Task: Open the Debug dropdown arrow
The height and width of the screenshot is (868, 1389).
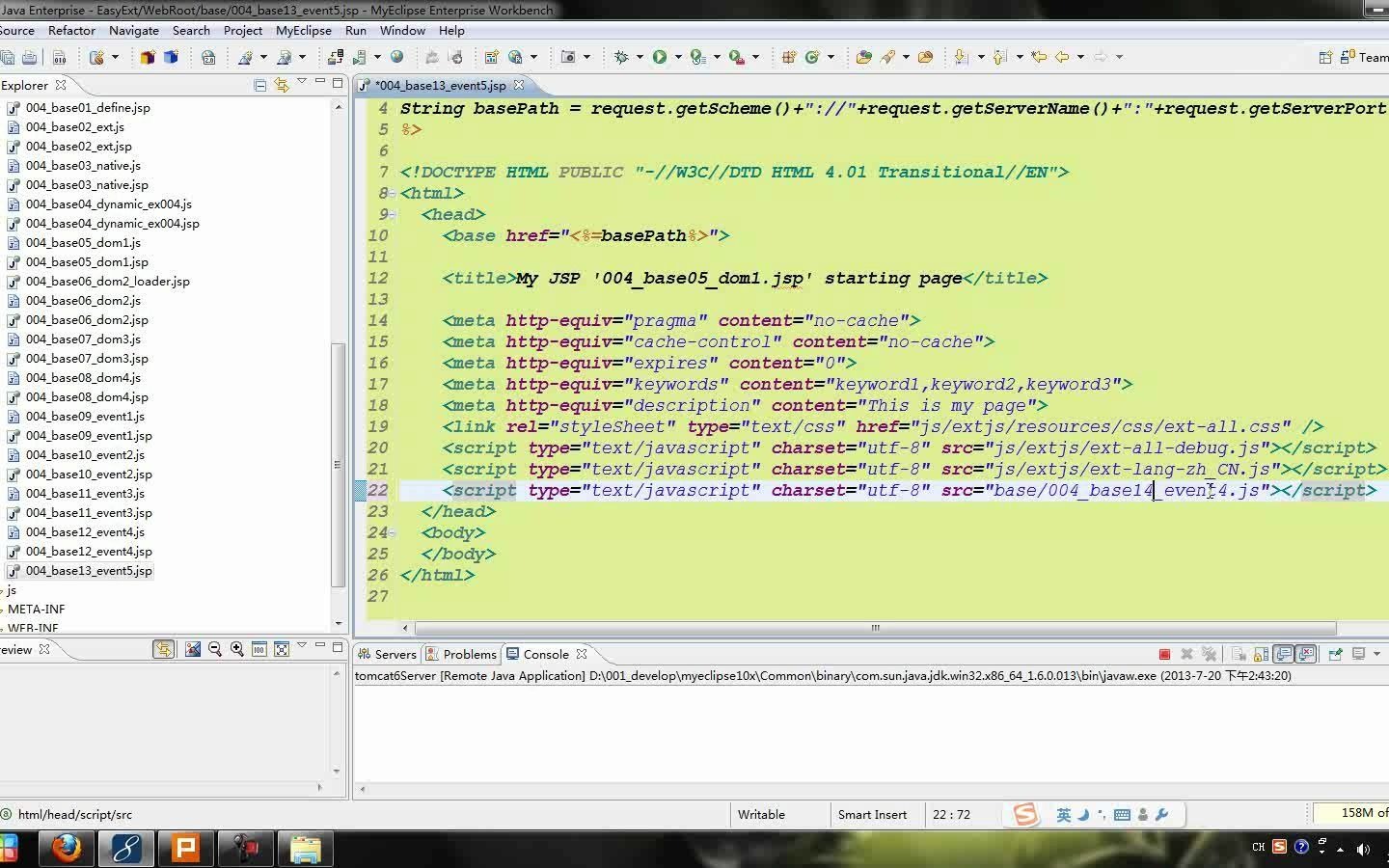Action: click(640, 57)
